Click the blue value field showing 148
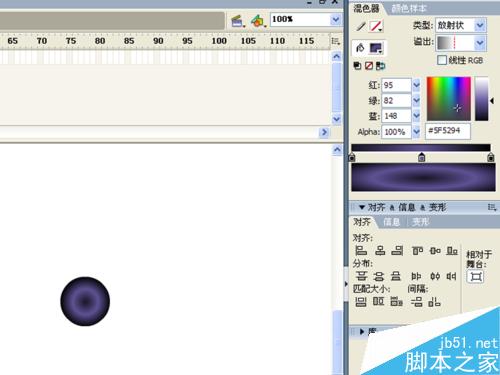This screenshot has width=500, height=375. [396, 116]
